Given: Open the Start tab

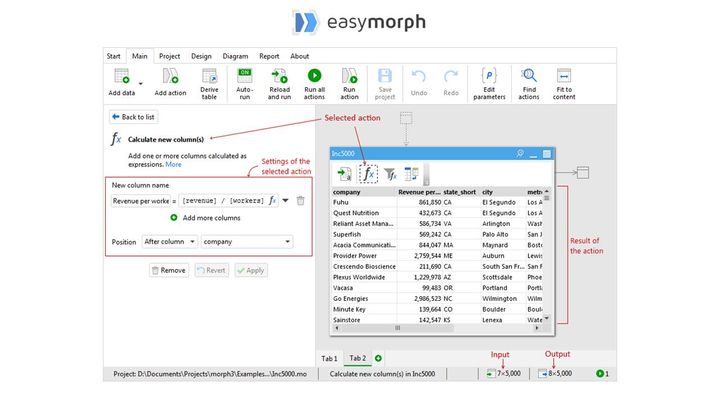Looking at the screenshot, I should point(113,56).
